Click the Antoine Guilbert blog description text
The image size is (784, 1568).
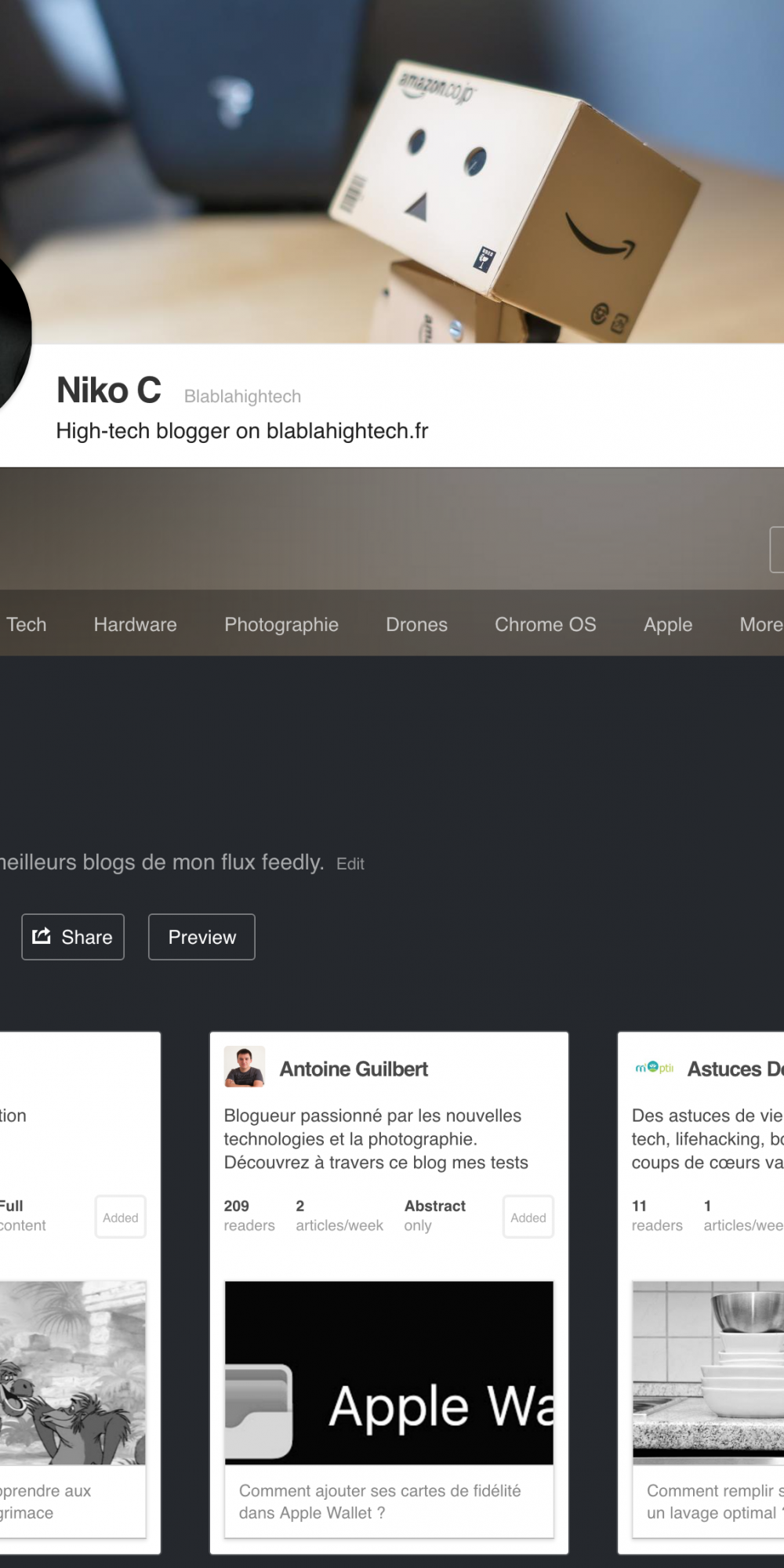point(376,1139)
